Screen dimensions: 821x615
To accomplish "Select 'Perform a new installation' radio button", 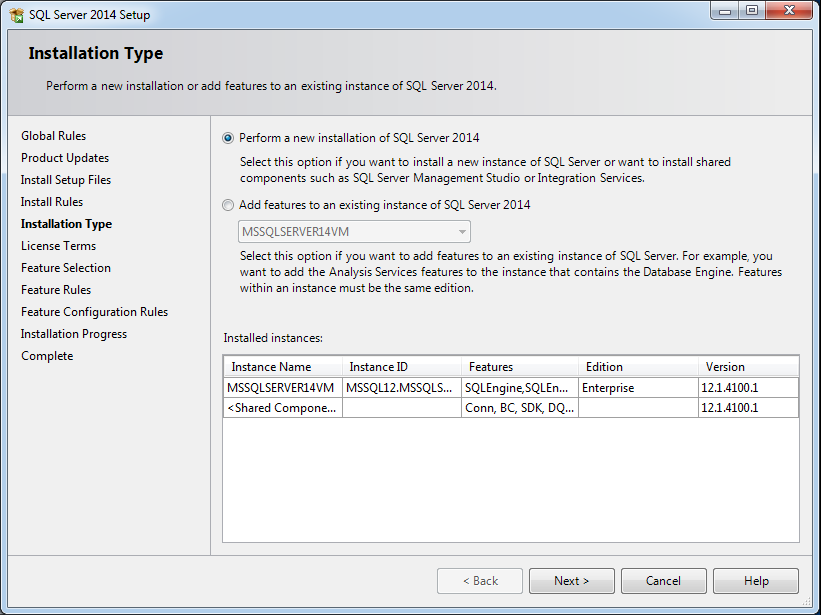I will pos(229,138).
